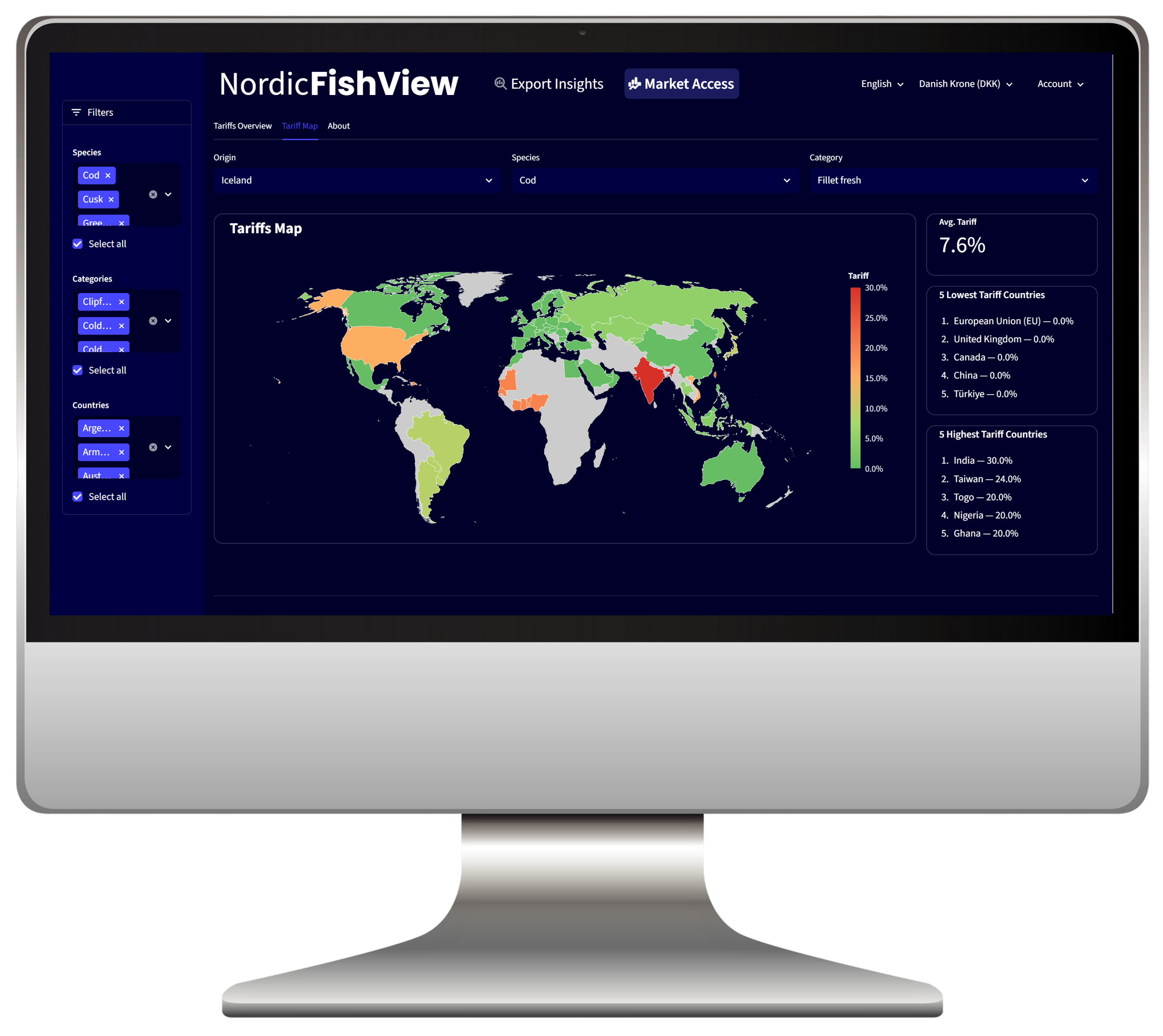The image size is (1163, 1036).
Task: Open the Origin dropdown showing Iceland
Action: [357, 181]
